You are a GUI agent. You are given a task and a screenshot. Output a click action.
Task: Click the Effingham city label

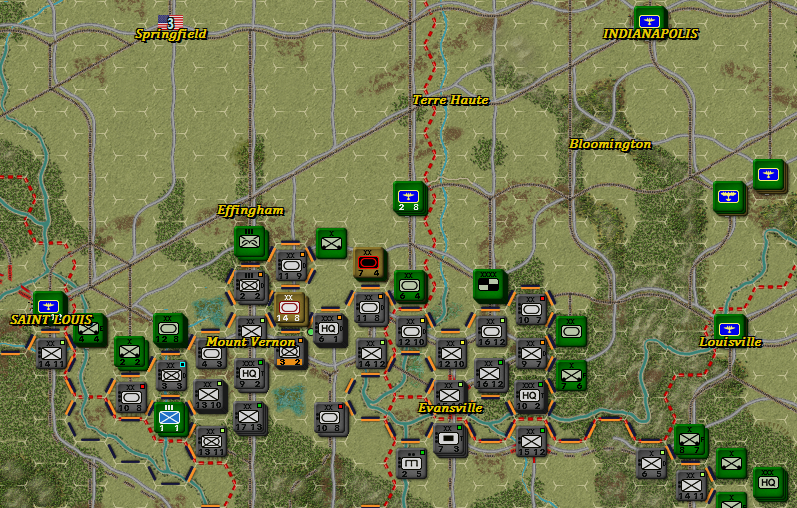(250, 210)
